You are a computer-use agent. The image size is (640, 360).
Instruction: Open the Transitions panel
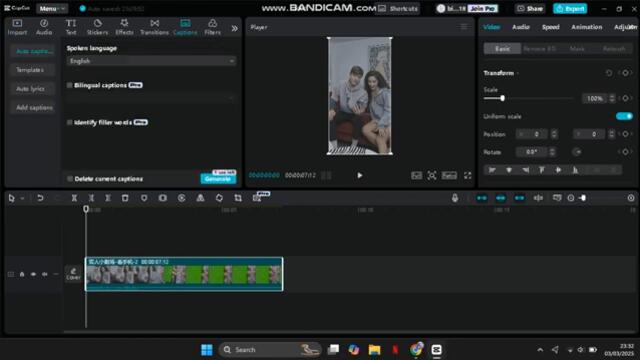click(x=154, y=27)
